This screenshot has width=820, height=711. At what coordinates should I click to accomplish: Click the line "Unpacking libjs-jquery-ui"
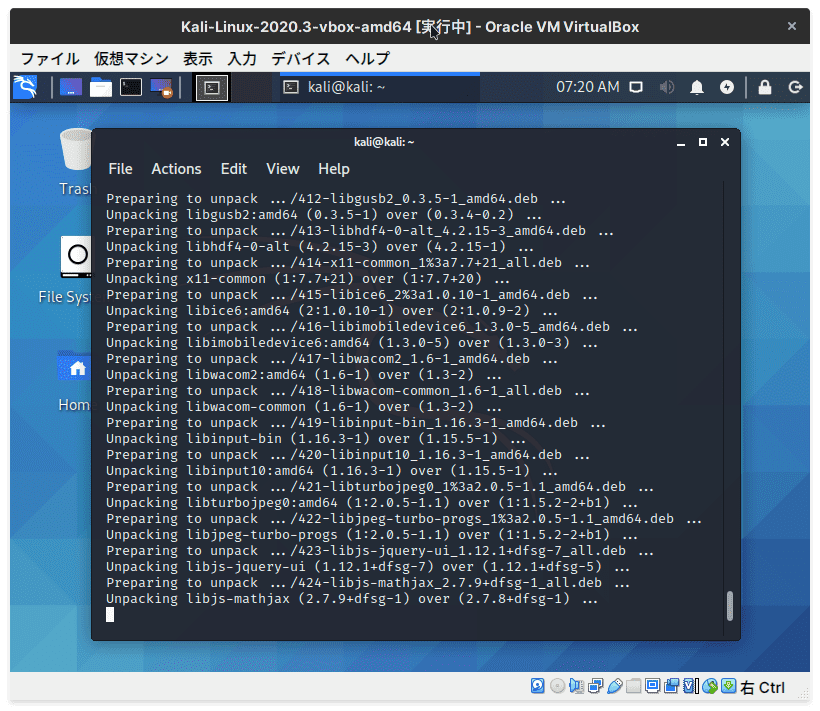coord(368,567)
